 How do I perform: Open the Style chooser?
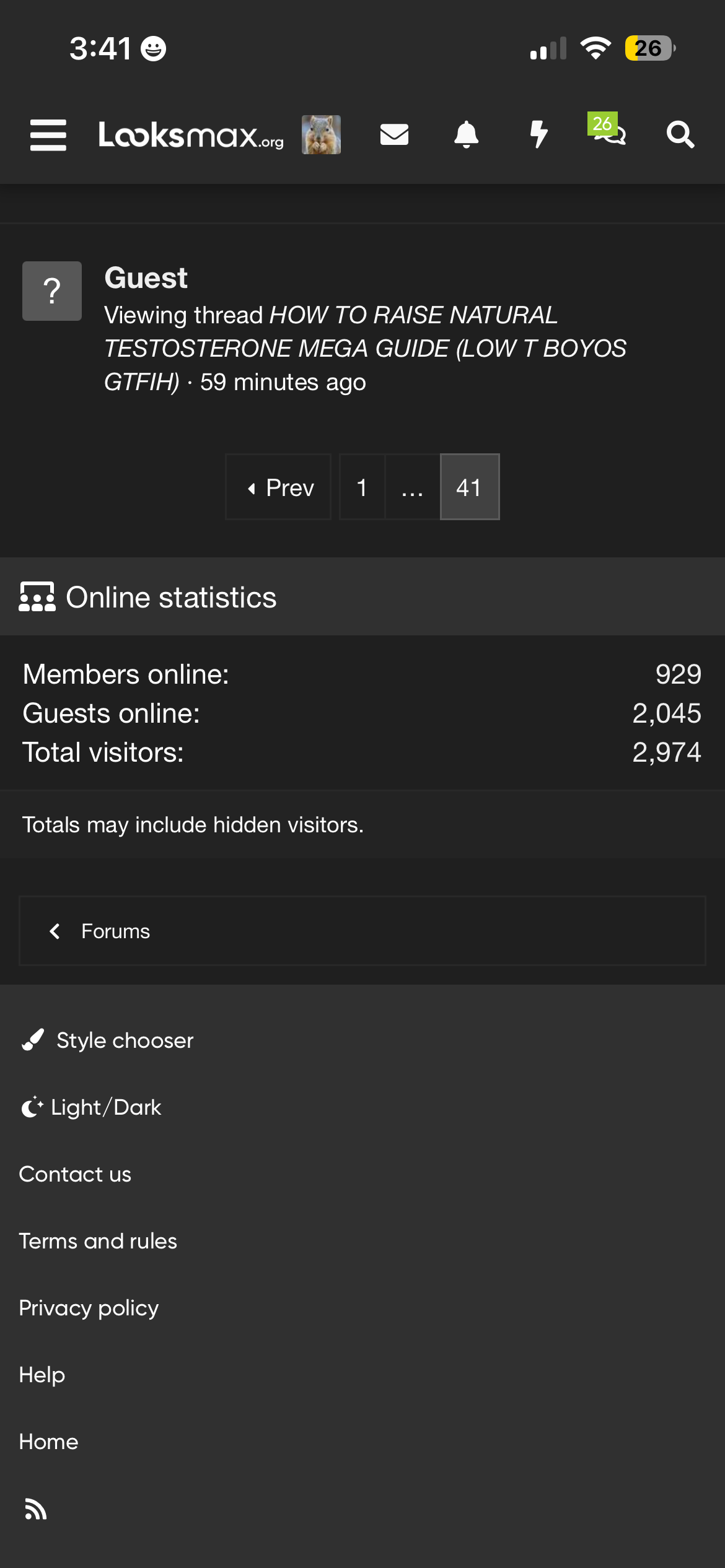click(107, 1040)
